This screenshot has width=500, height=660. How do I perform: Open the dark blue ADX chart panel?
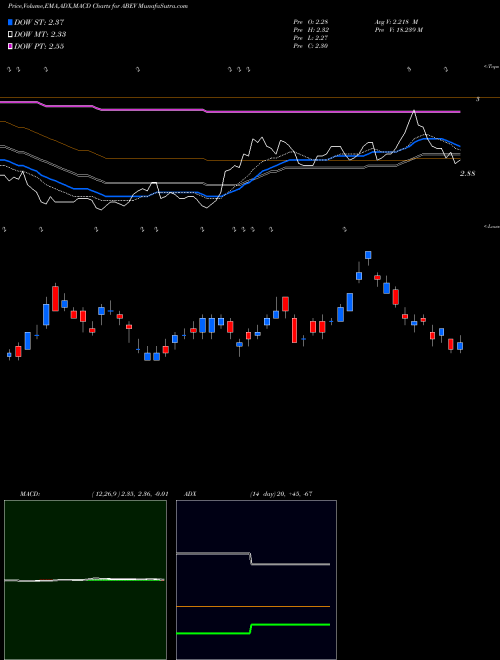256,580
